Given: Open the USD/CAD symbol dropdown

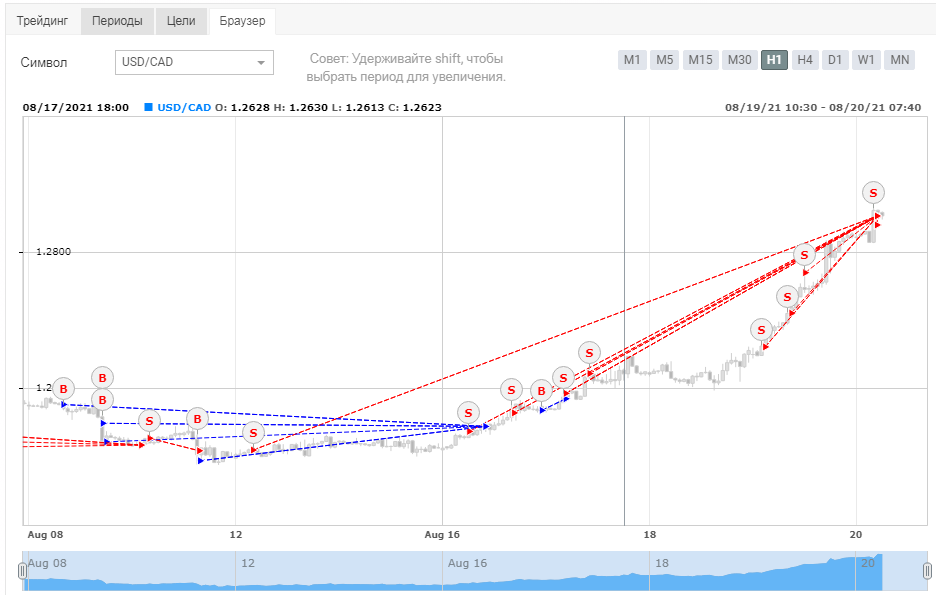Looking at the screenshot, I should 194,62.
